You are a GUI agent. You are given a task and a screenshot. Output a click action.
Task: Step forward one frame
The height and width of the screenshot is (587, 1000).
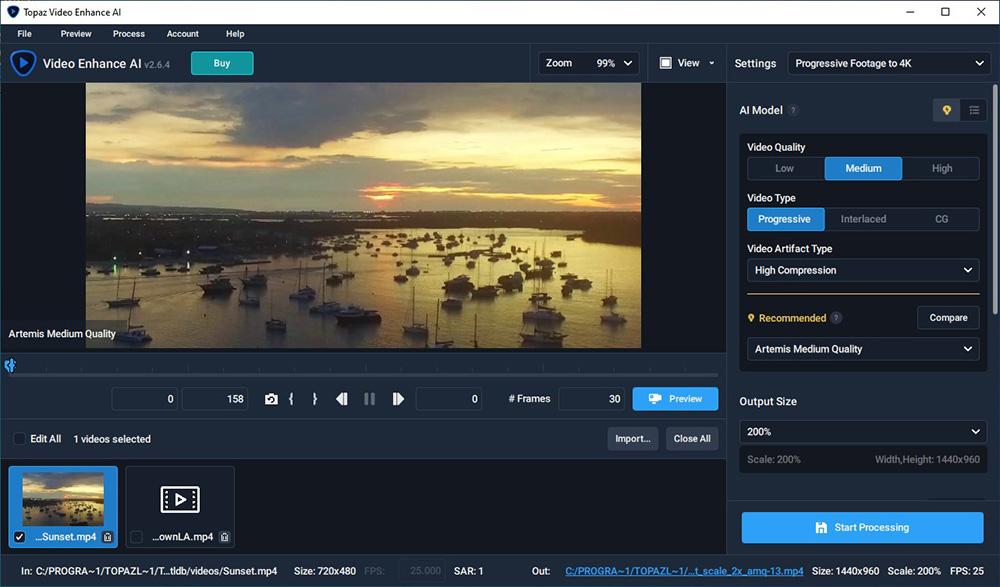398,398
